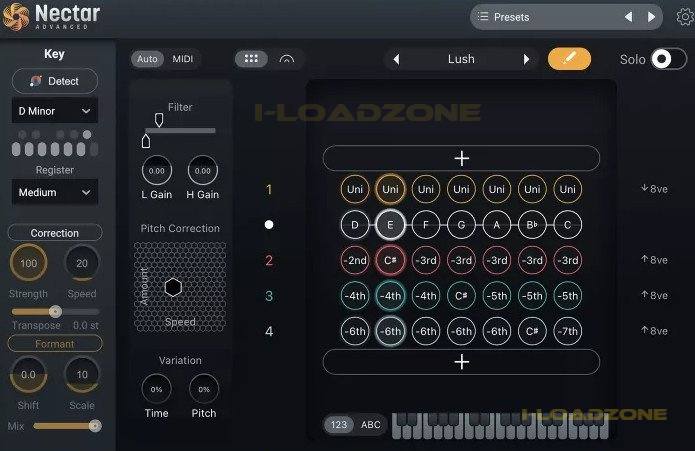Toggle voice 2 up octave (↑8ve)

(x=654, y=260)
